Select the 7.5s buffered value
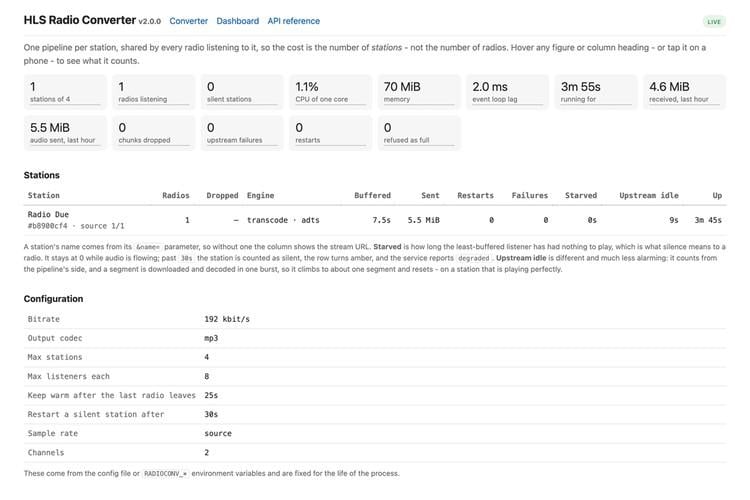 (381, 220)
